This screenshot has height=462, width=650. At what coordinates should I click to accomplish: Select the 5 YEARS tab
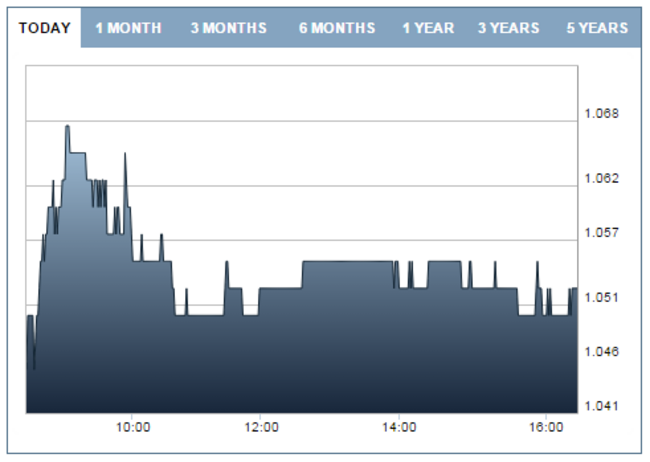596,28
